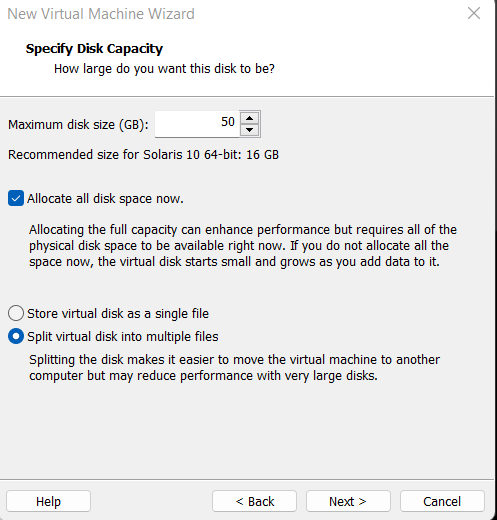Select the split into multiple files radio circle
Image resolution: width=497 pixels, height=520 pixels.
tap(16, 336)
